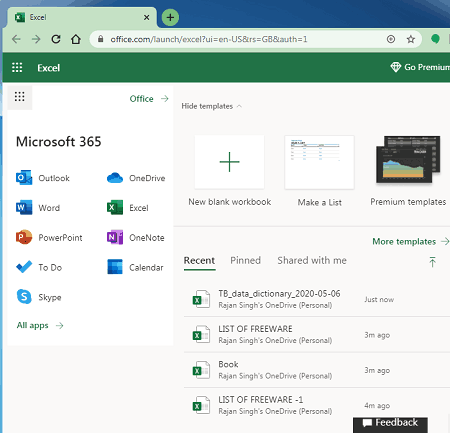Viewport: 450px width, 433px height.
Task: Click the More templates link
Action: coord(411,241)
